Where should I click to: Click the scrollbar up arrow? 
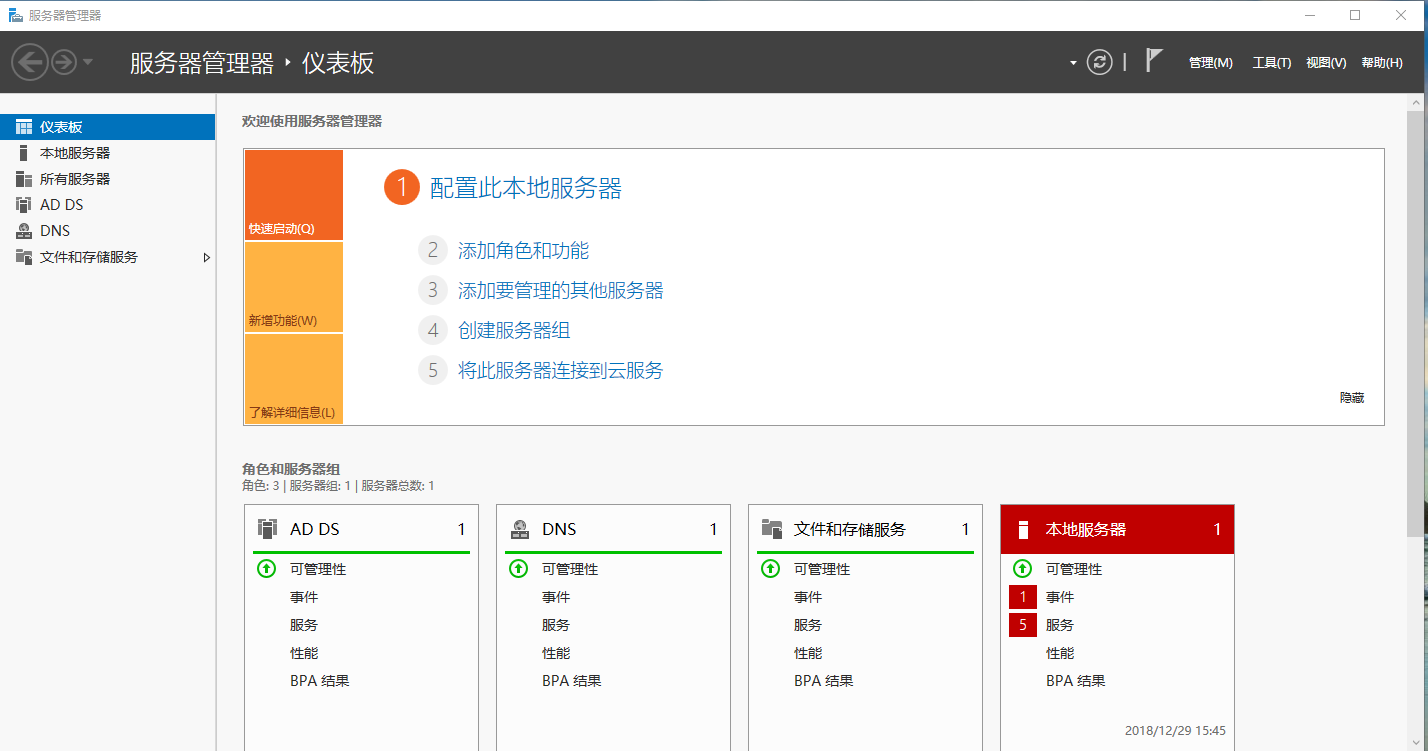1415,102
